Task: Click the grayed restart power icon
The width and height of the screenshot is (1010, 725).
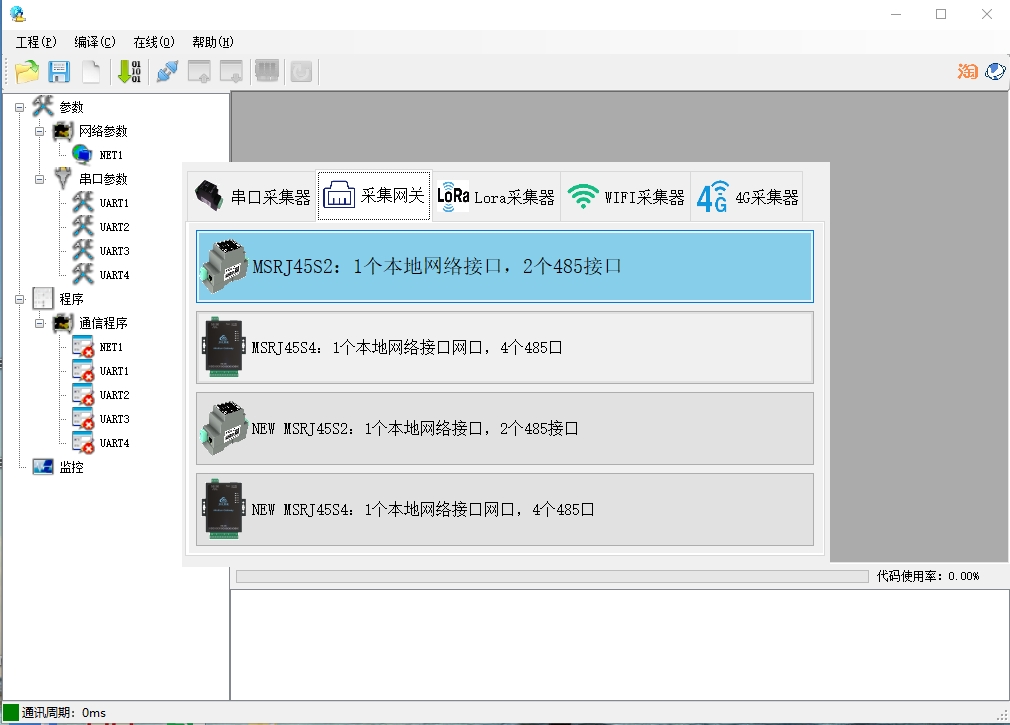Action: [301, 71]
